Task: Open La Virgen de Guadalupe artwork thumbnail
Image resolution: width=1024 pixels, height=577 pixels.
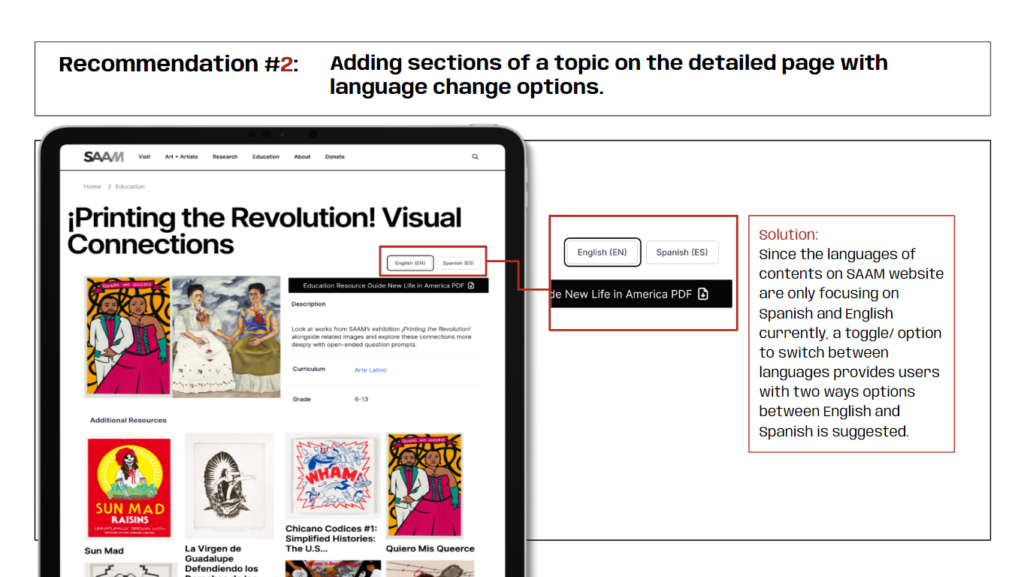Action: tap(229, 486)
